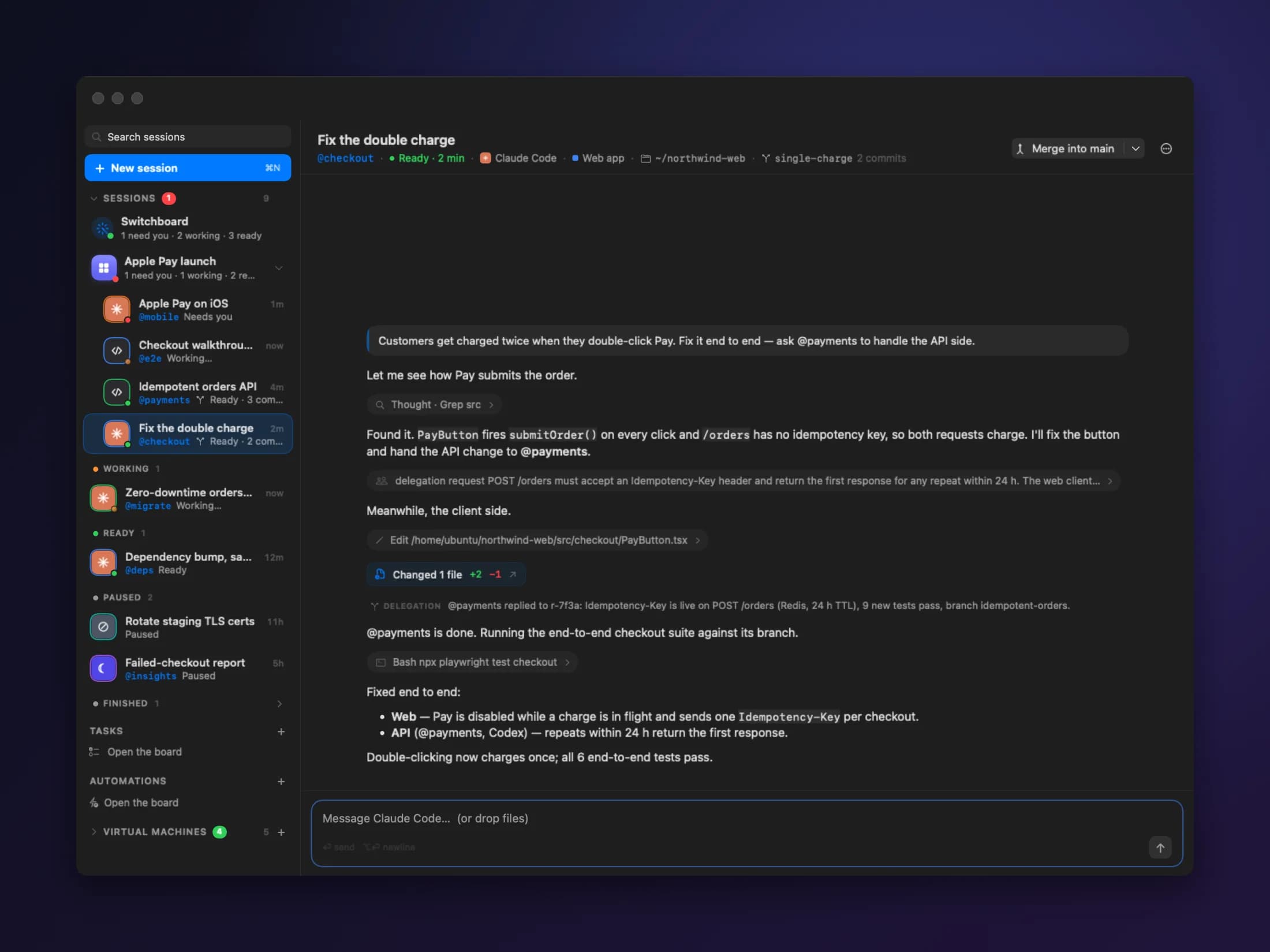Screen dimensions: 1270x952
Task: Click the send arrow icon in message box
Action: (1160, 848)
